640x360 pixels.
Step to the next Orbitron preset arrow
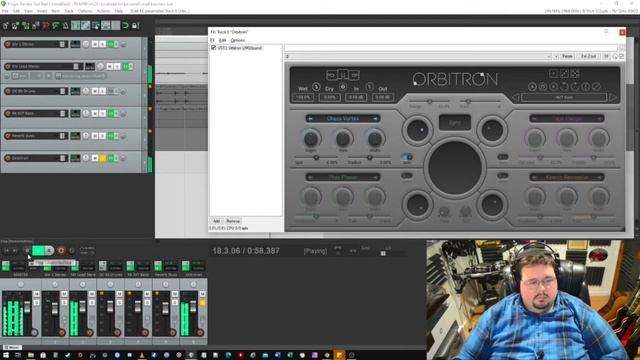point(613,98)
